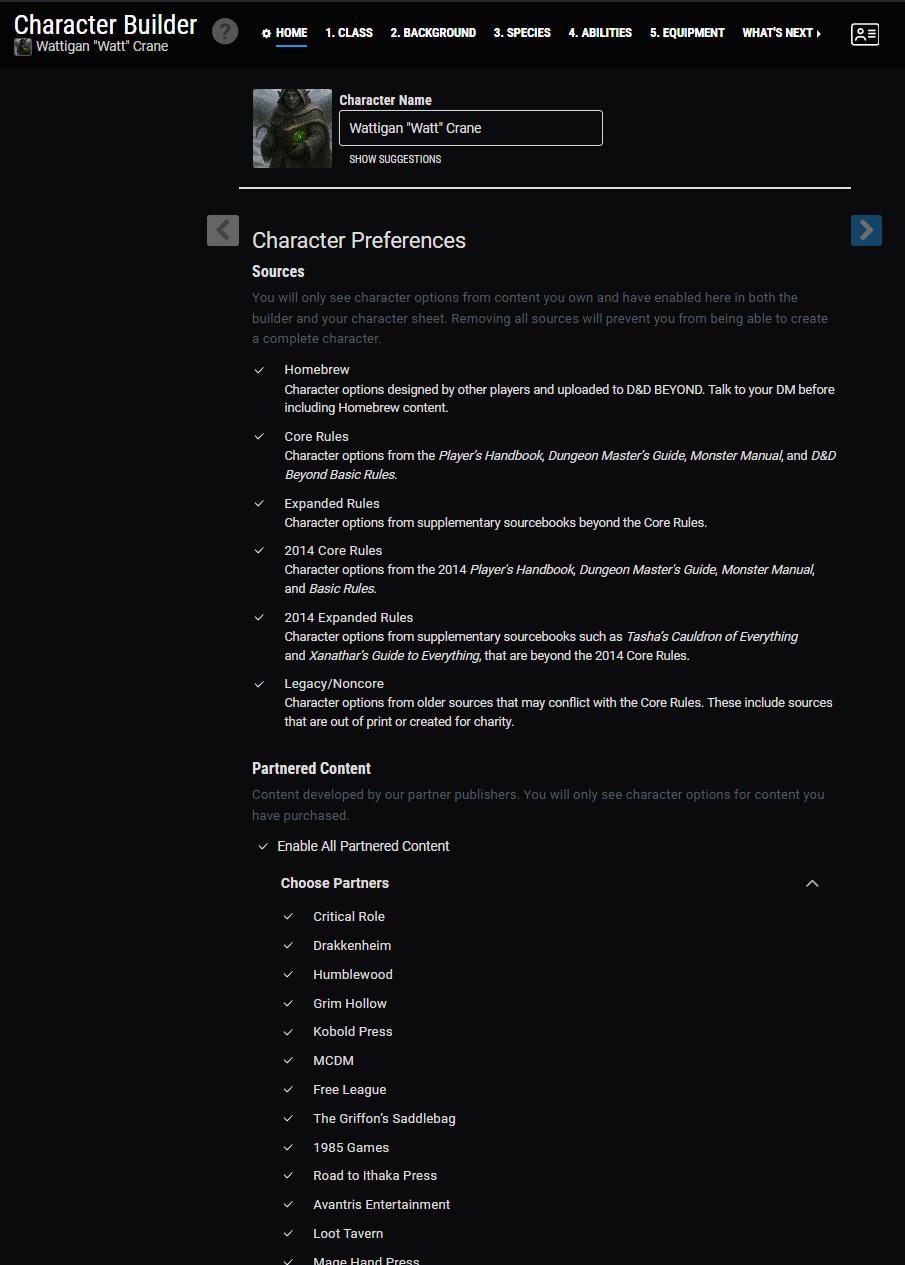This screenshot has height=1265, width=905.
Task: Toggle the Legacy/Noncore source checkbox
Action: [x=260, y=684]
